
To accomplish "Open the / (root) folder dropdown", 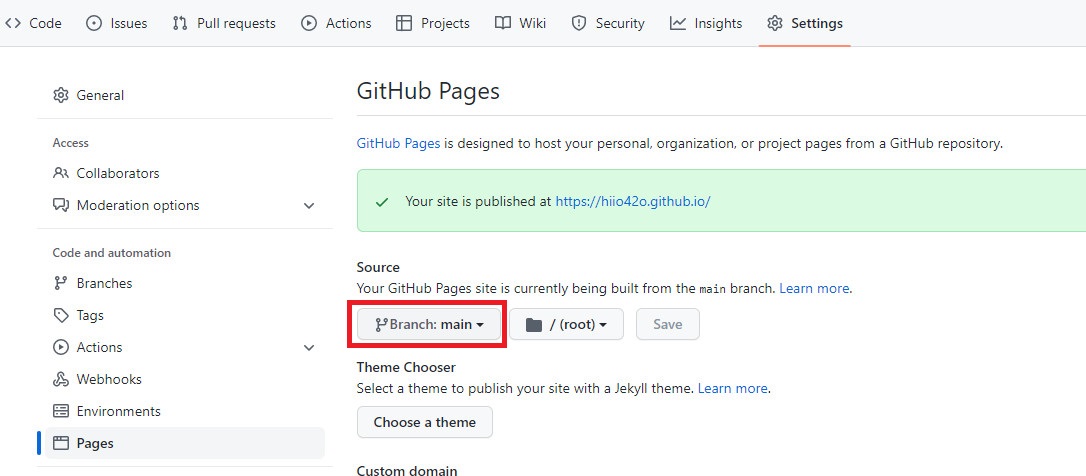I will [x=566, y=324].
